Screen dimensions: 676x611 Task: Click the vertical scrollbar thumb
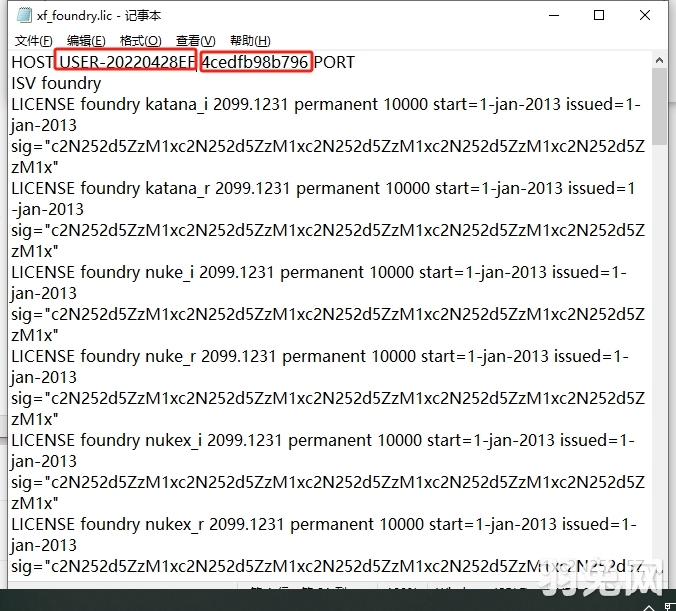[x=660, y=110]
